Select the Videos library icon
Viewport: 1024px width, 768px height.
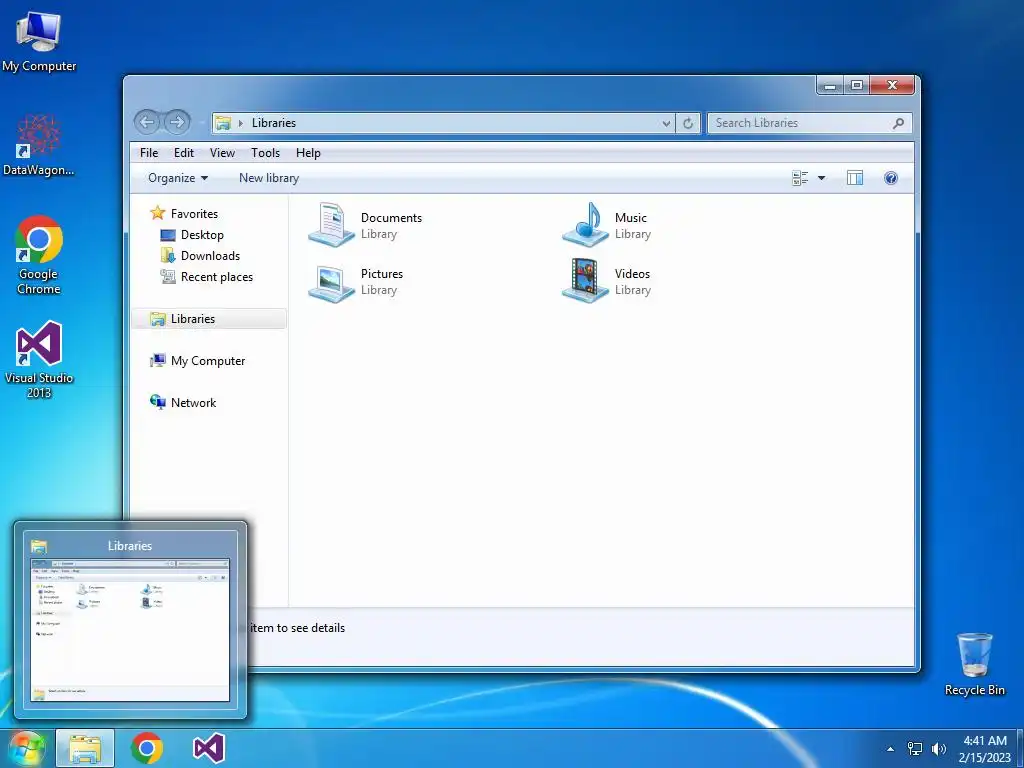pyautogui.click(x=585, y=281)
